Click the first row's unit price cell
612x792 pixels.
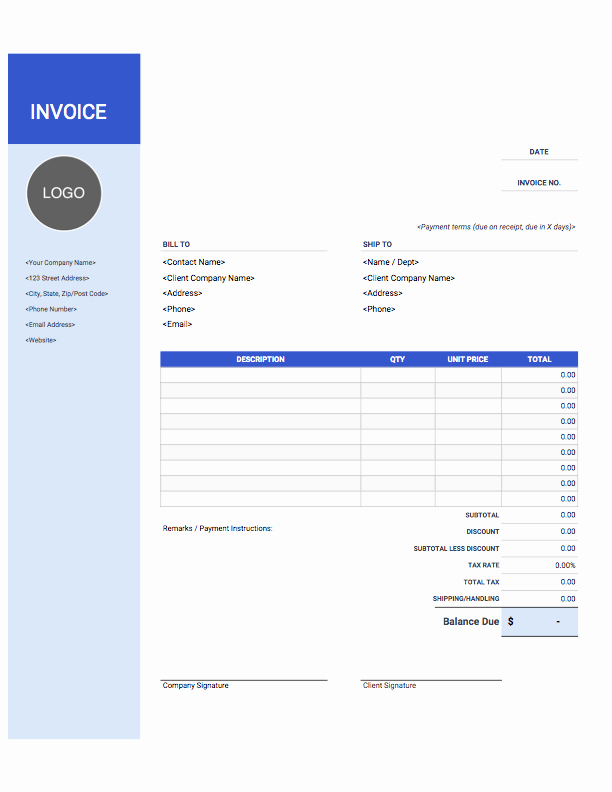click(x=468, y=375)
